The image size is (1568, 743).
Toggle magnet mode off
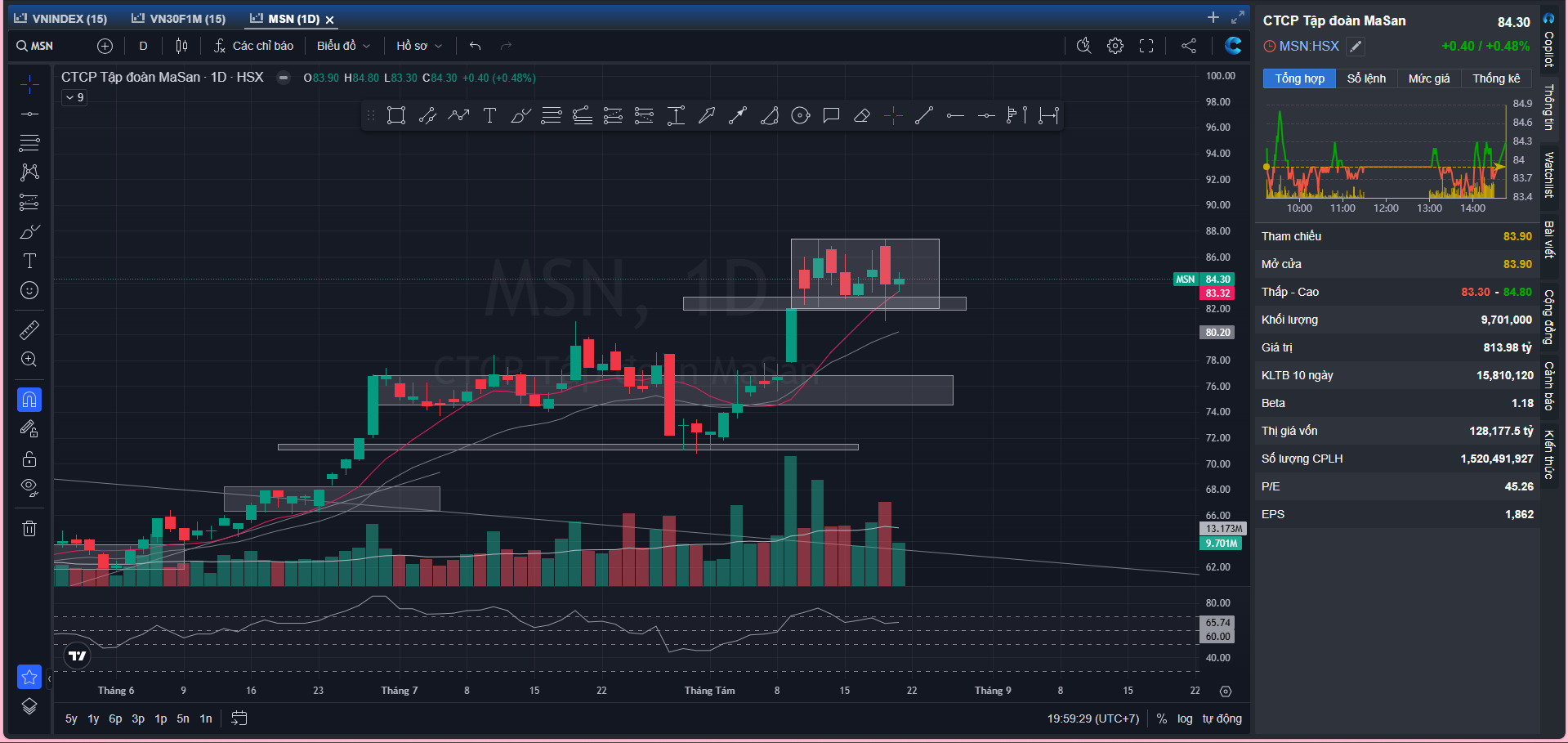(29, 400)
